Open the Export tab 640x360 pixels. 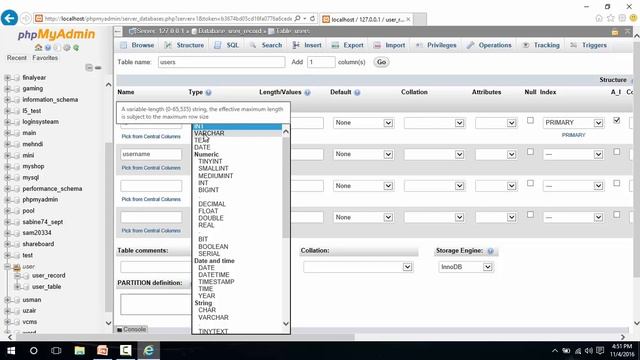click(347, 45)
